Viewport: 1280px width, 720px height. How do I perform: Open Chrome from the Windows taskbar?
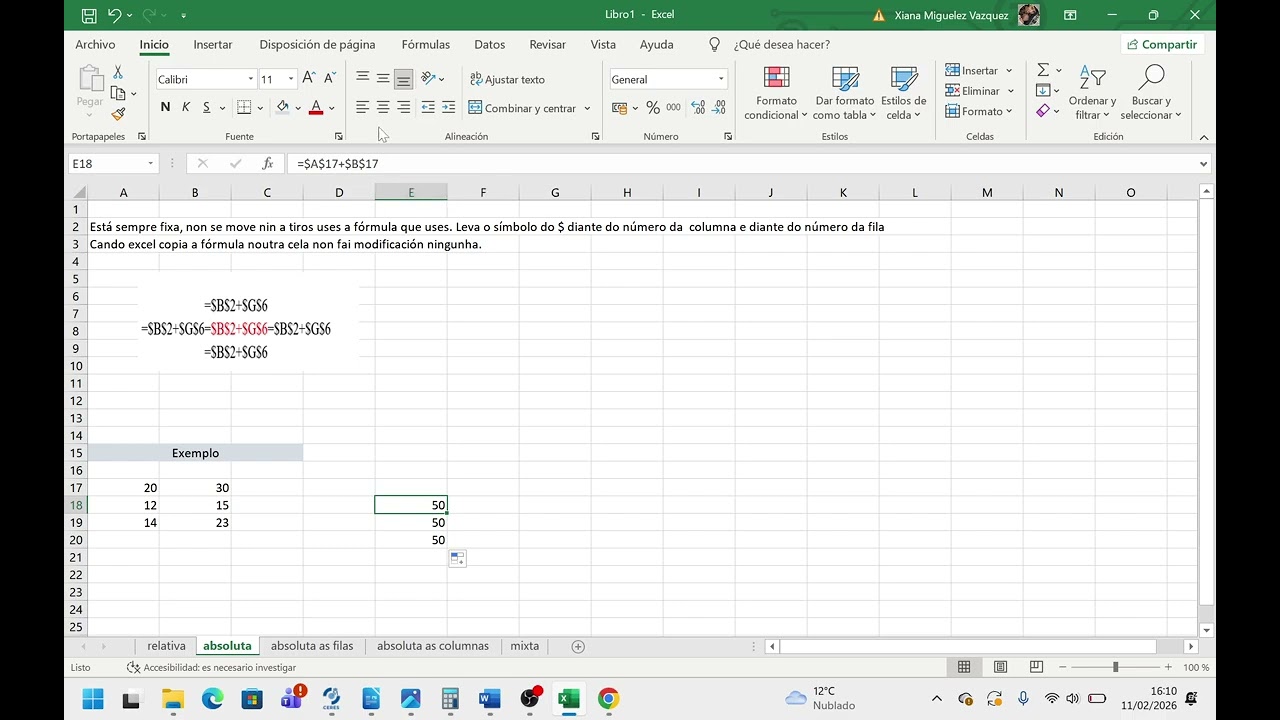608,698
